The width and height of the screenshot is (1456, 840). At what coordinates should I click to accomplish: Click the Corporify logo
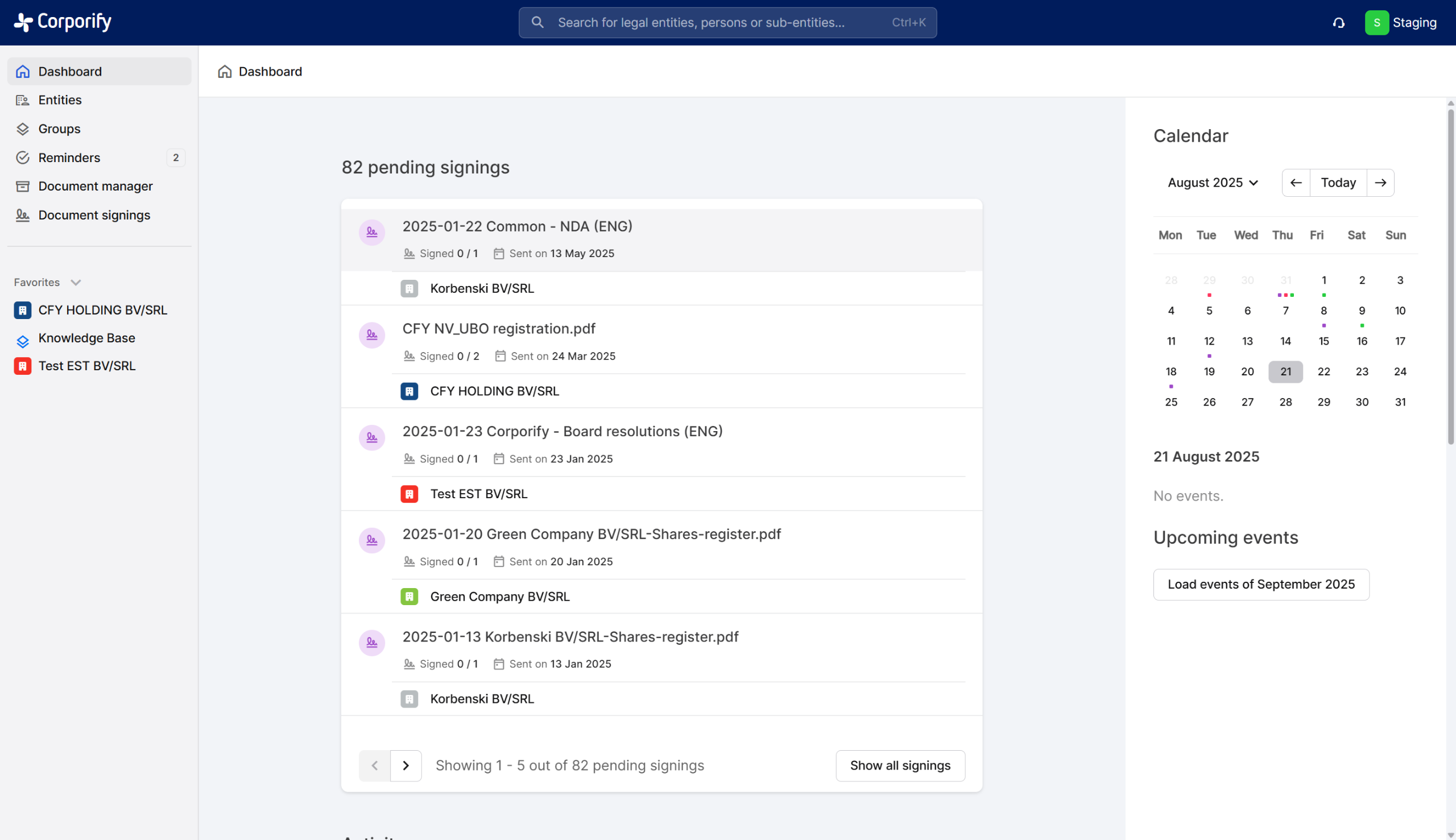[x=63, y=22]
